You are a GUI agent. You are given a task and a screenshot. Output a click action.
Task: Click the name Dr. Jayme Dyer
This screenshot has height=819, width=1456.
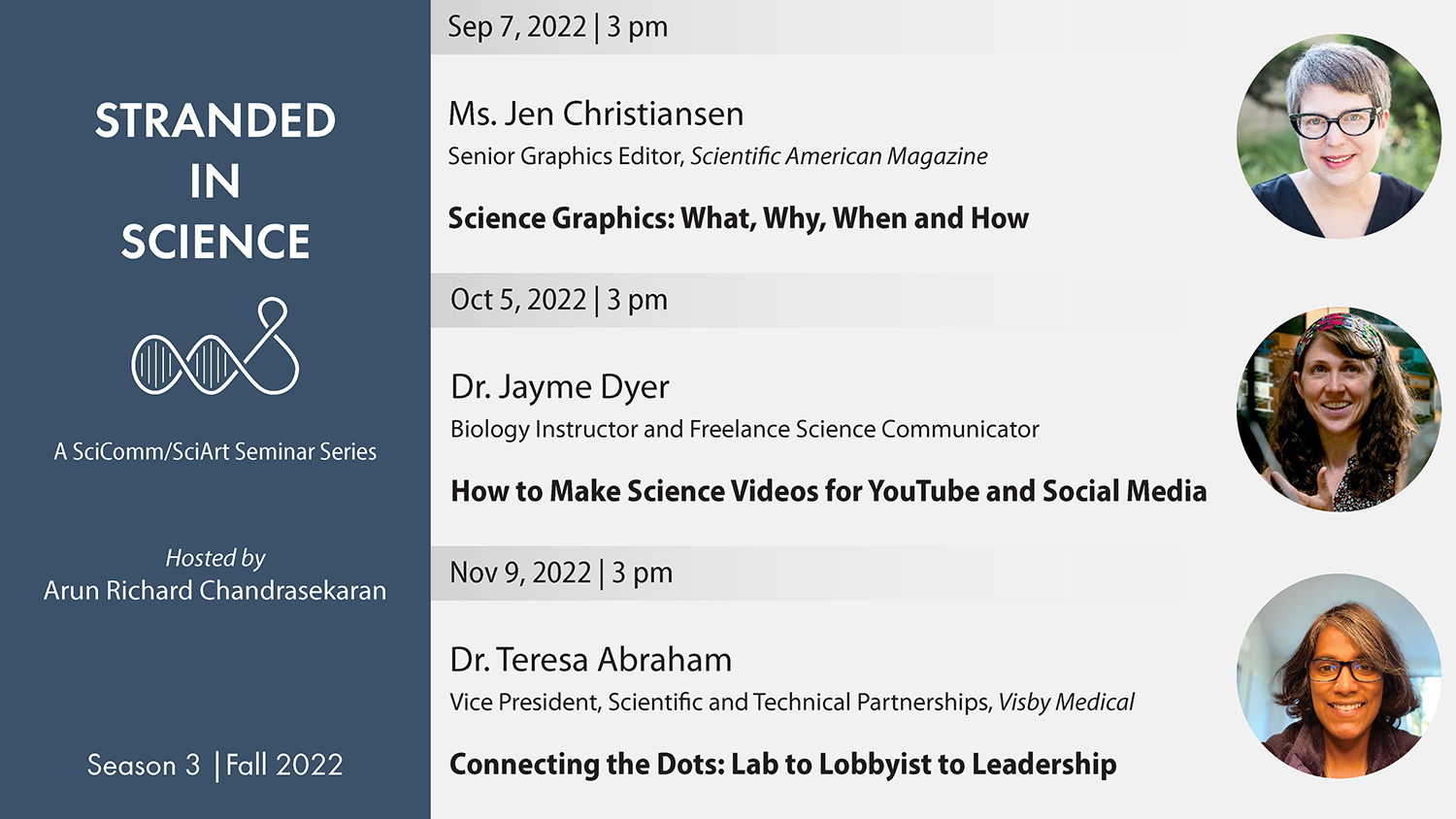pyautogui.click(x=560, y=387)
